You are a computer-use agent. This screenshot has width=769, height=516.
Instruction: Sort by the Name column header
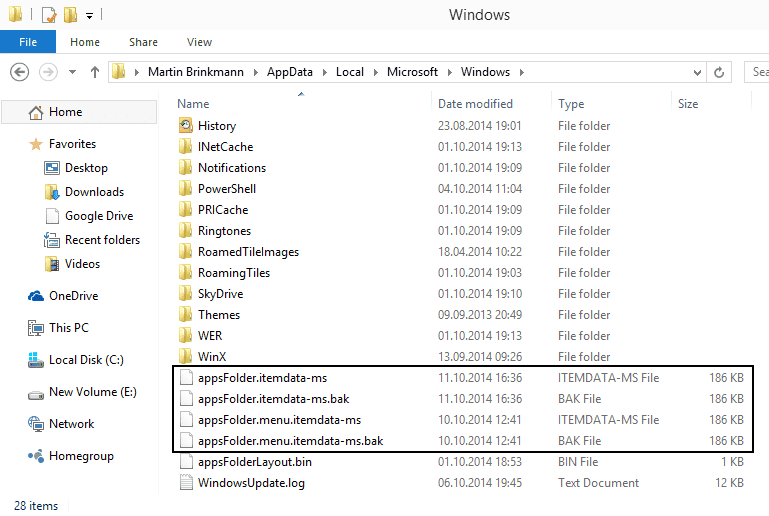193,104
